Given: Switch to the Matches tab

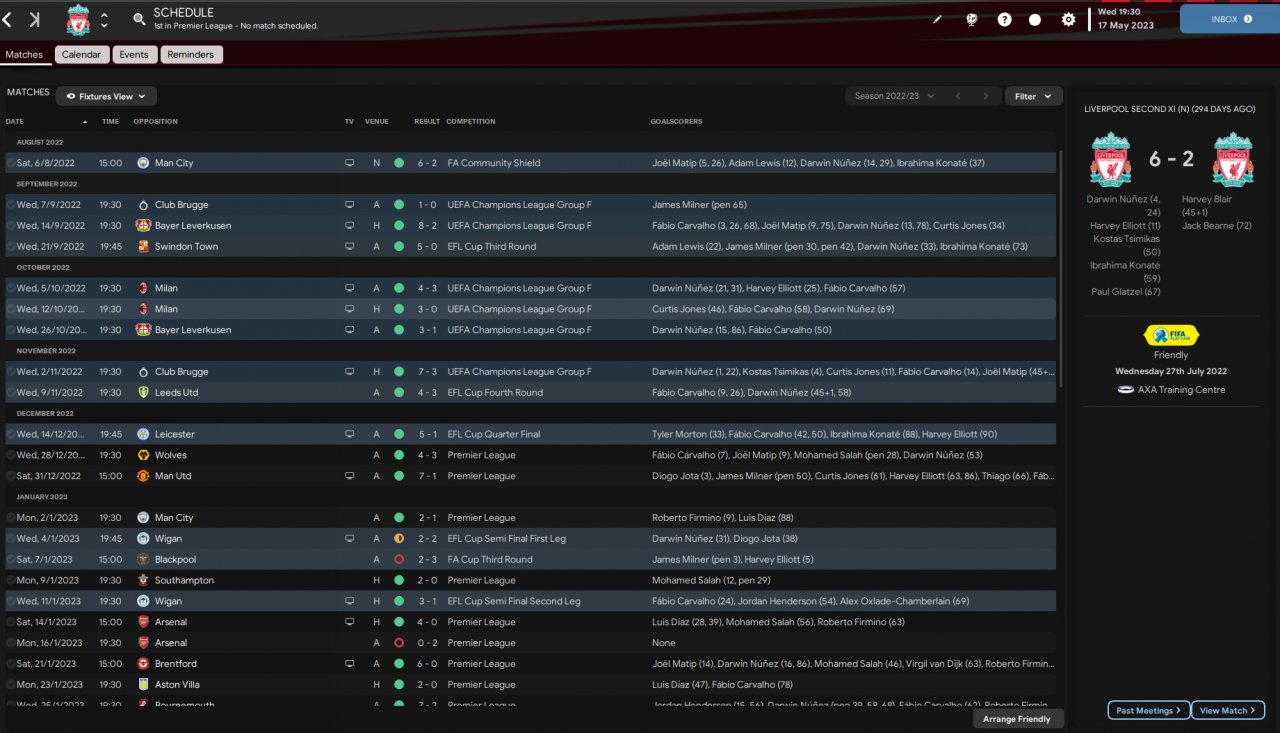Looking at the screenshot, I should 24,55.
